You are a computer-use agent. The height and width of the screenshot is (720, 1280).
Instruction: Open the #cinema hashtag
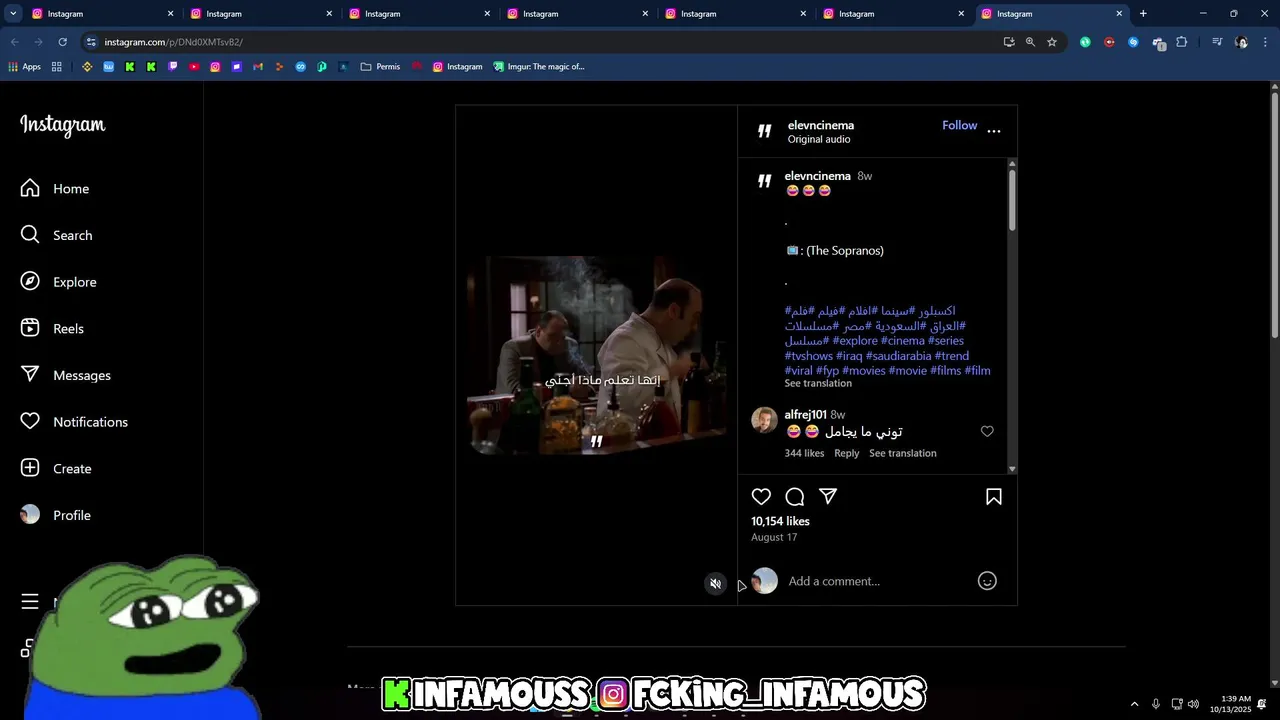pos(903,341)
